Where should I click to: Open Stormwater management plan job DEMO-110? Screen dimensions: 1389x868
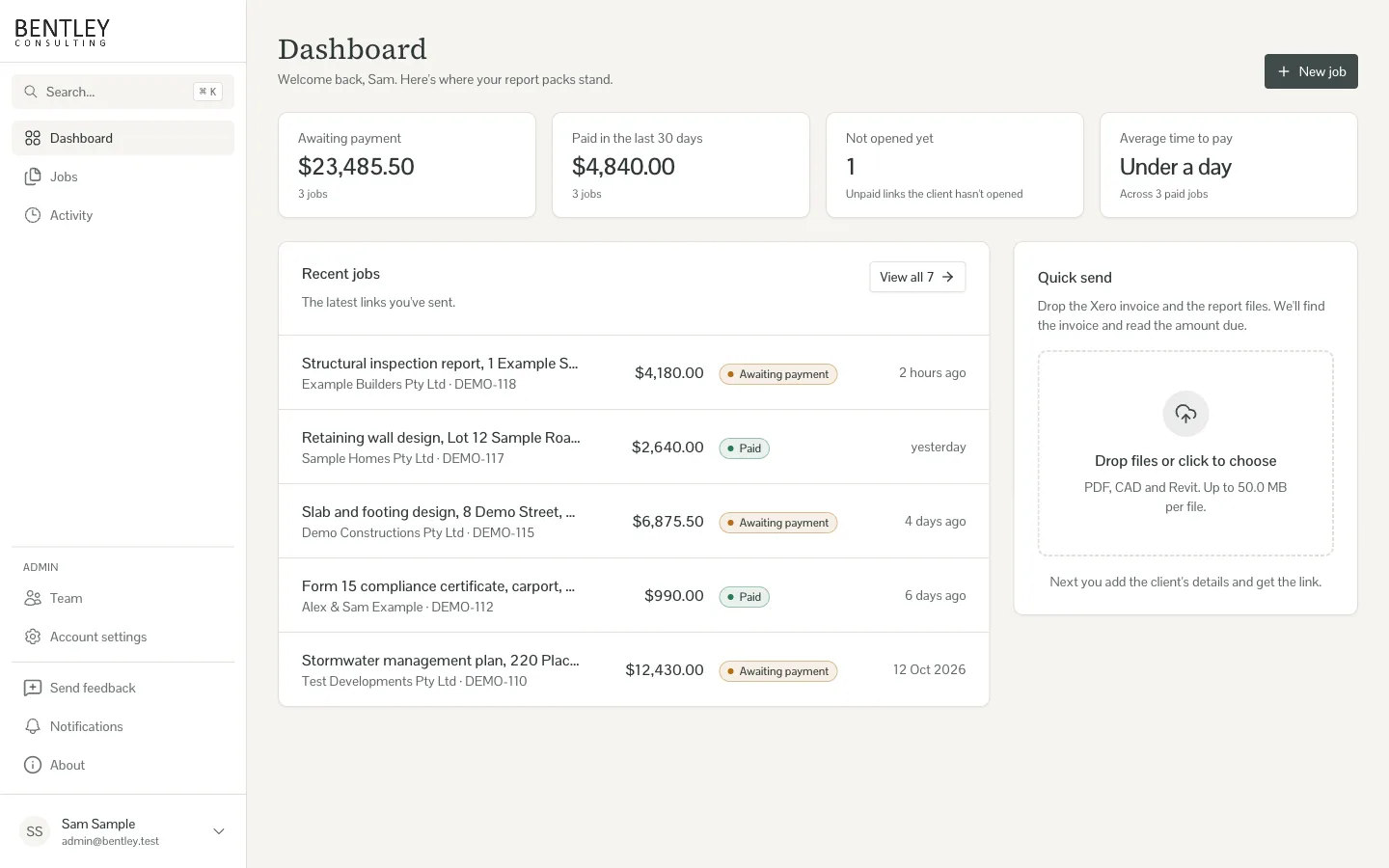point(634,669)
